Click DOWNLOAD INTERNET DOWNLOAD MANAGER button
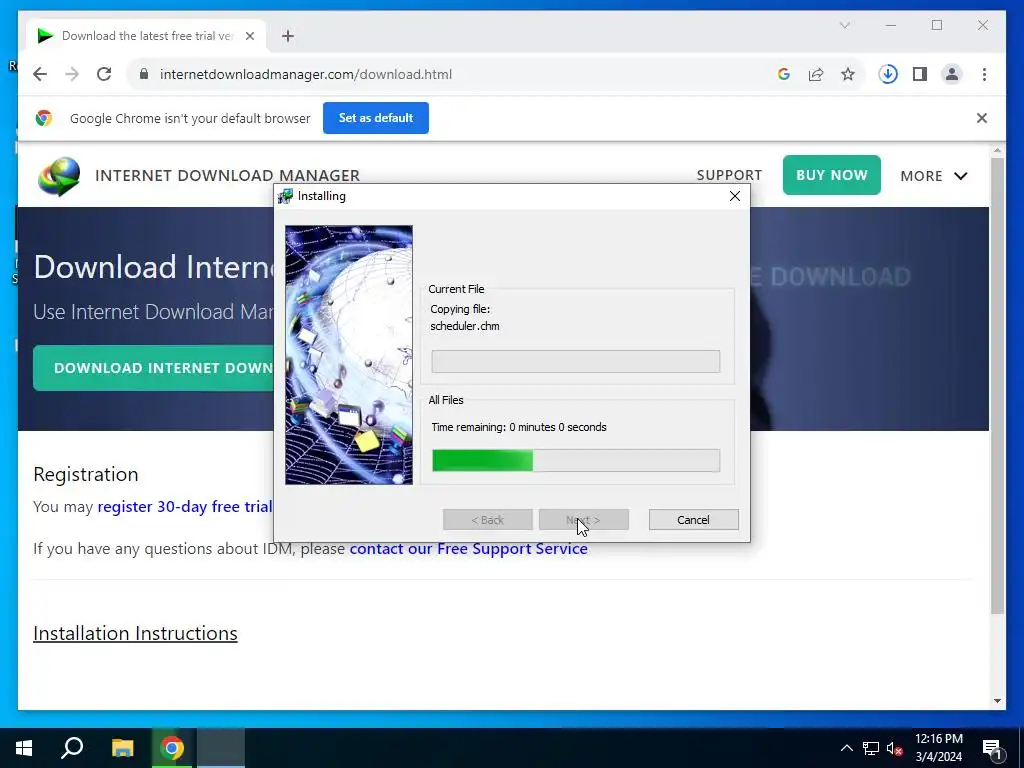The width and height of the screenshot is (1024, 768). (154, 368)
